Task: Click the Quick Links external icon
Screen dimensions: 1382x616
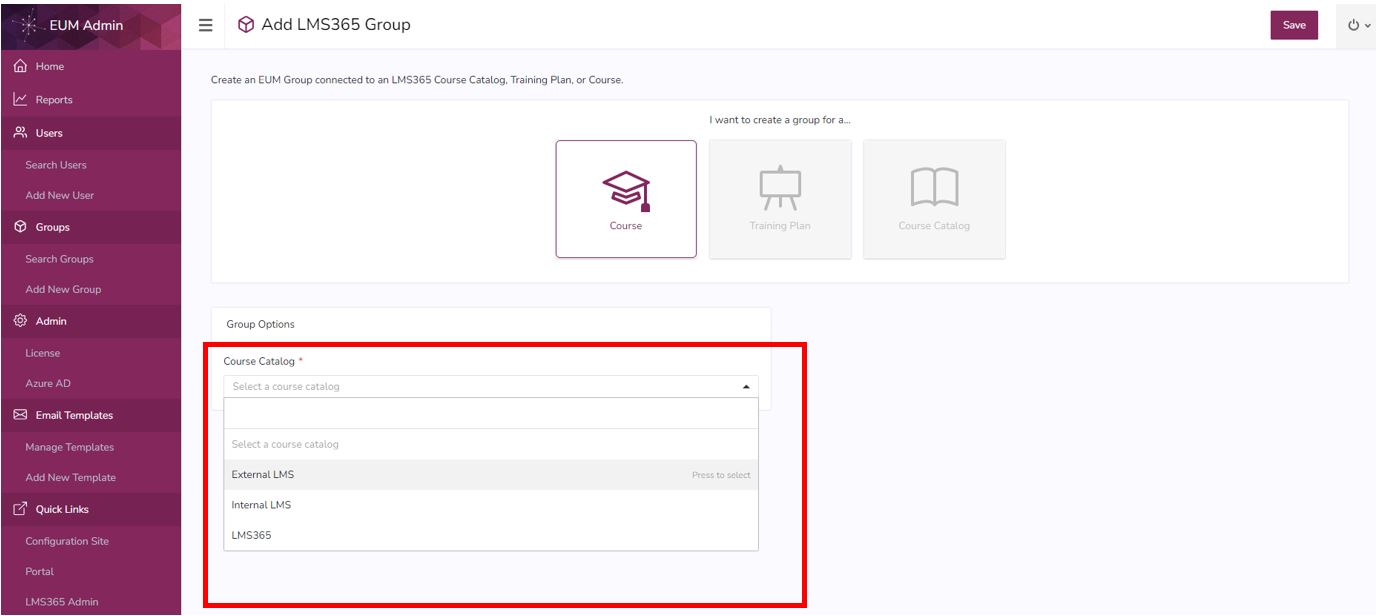Action: [x=20, y=509]
